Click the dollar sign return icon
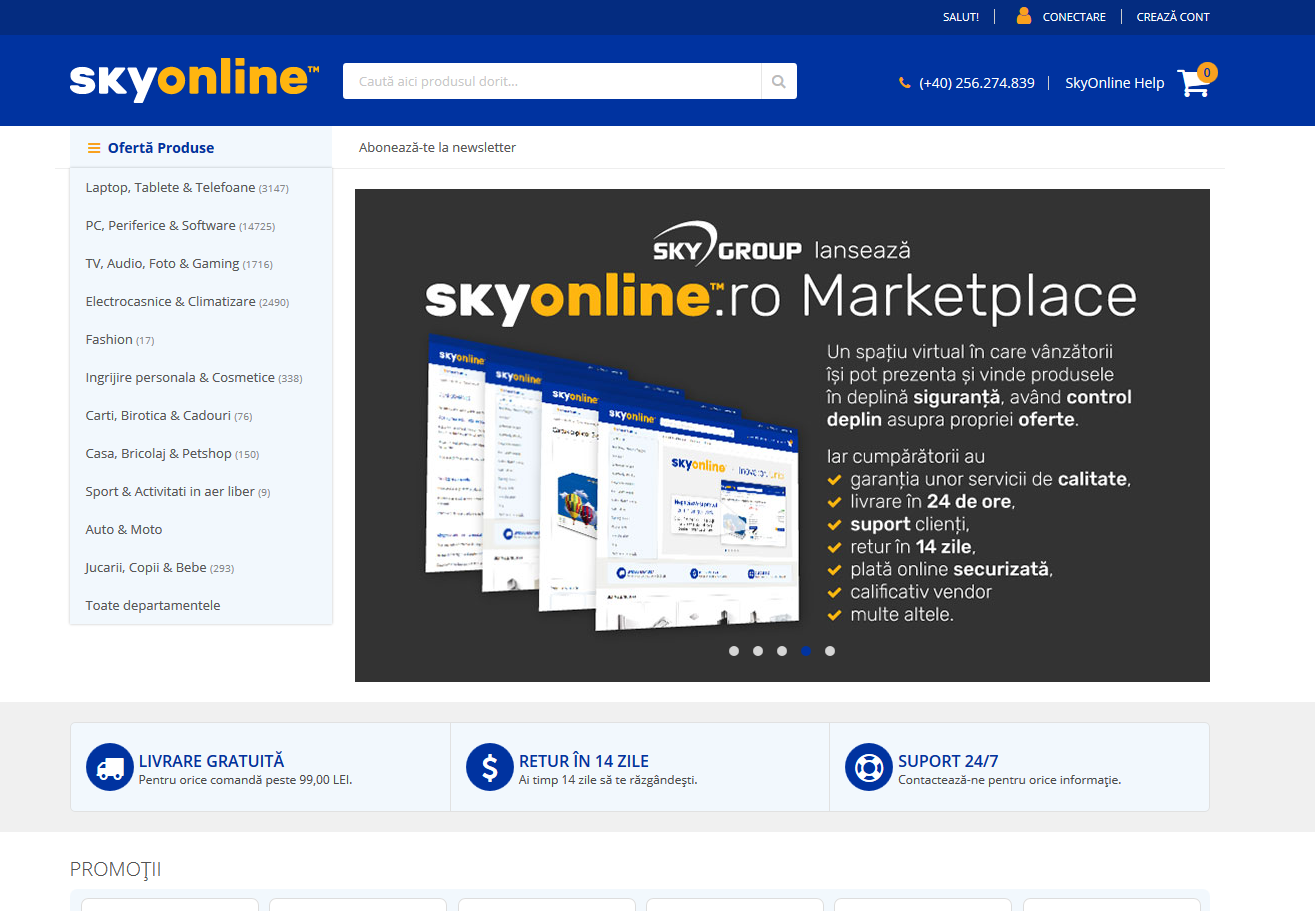The height and width of the screenshot is (911, 1315). pyautogui.click(x=490, y=767)
